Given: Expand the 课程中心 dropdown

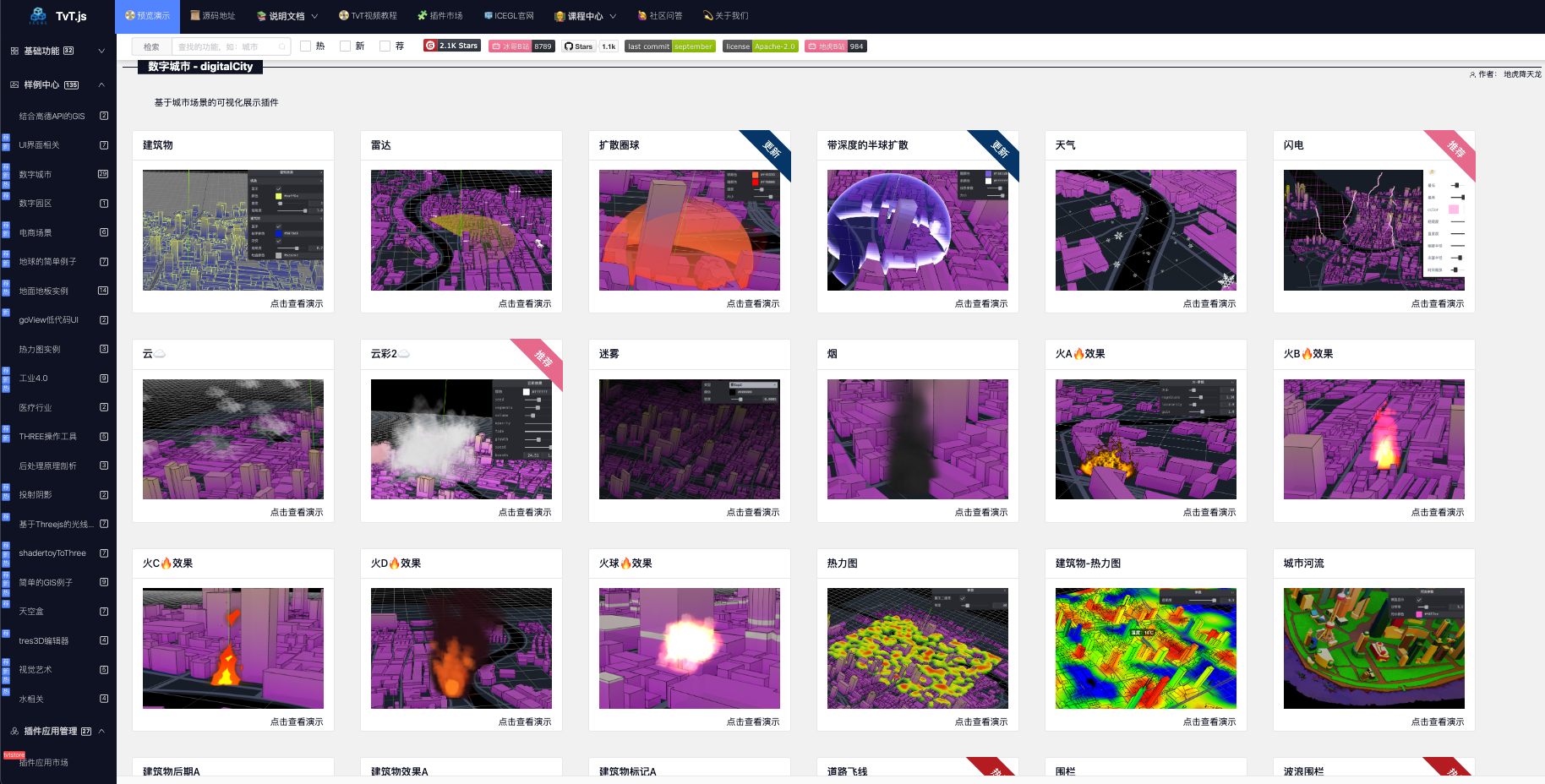Looking at the screenshot, I should (586, 16).
